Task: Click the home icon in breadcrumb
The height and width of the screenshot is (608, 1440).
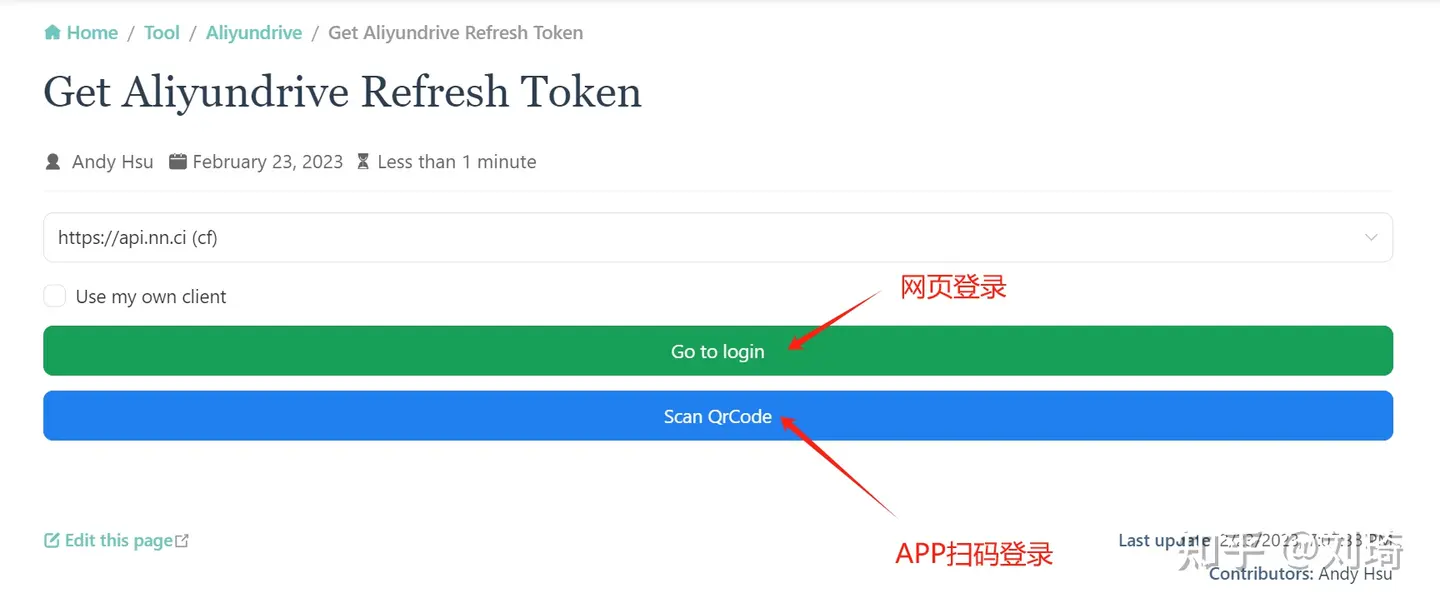Action: (x=52, y=33)
